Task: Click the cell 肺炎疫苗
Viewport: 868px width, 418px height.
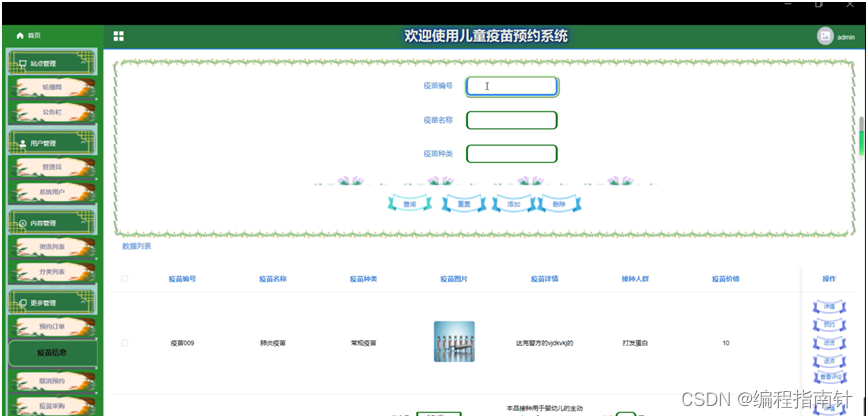Action: 273,343
